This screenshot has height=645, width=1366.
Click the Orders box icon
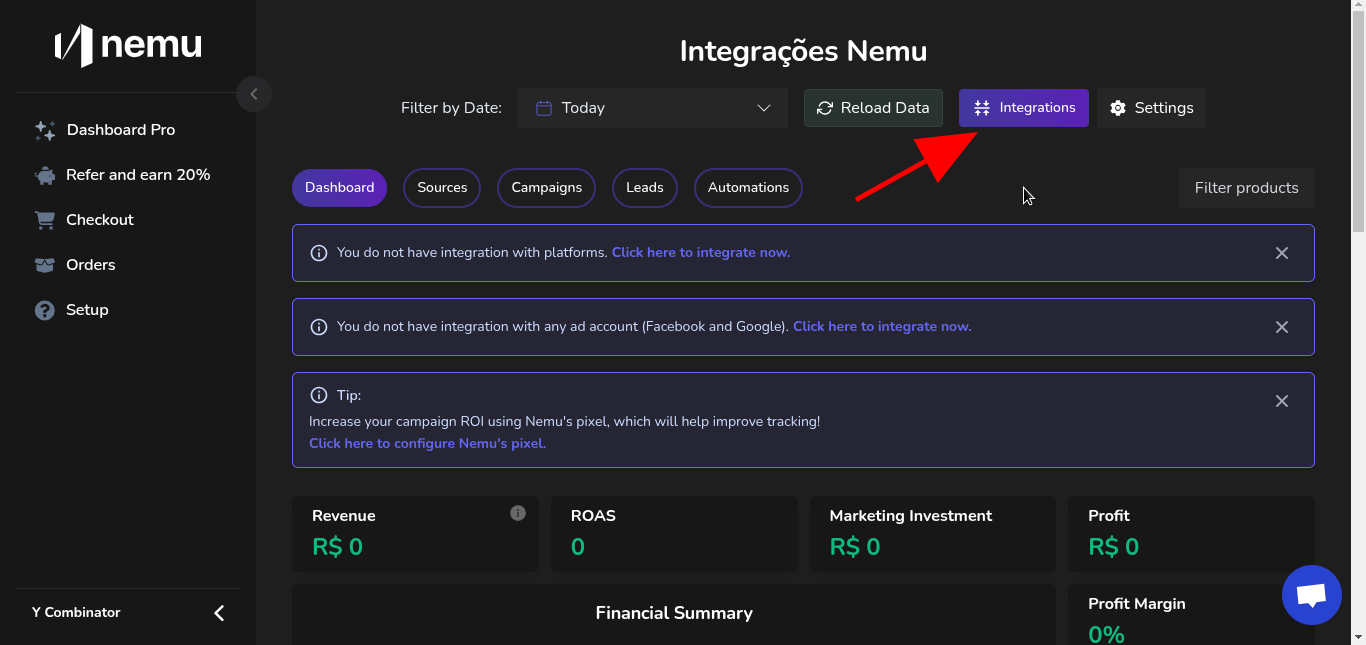coord(44,265)
